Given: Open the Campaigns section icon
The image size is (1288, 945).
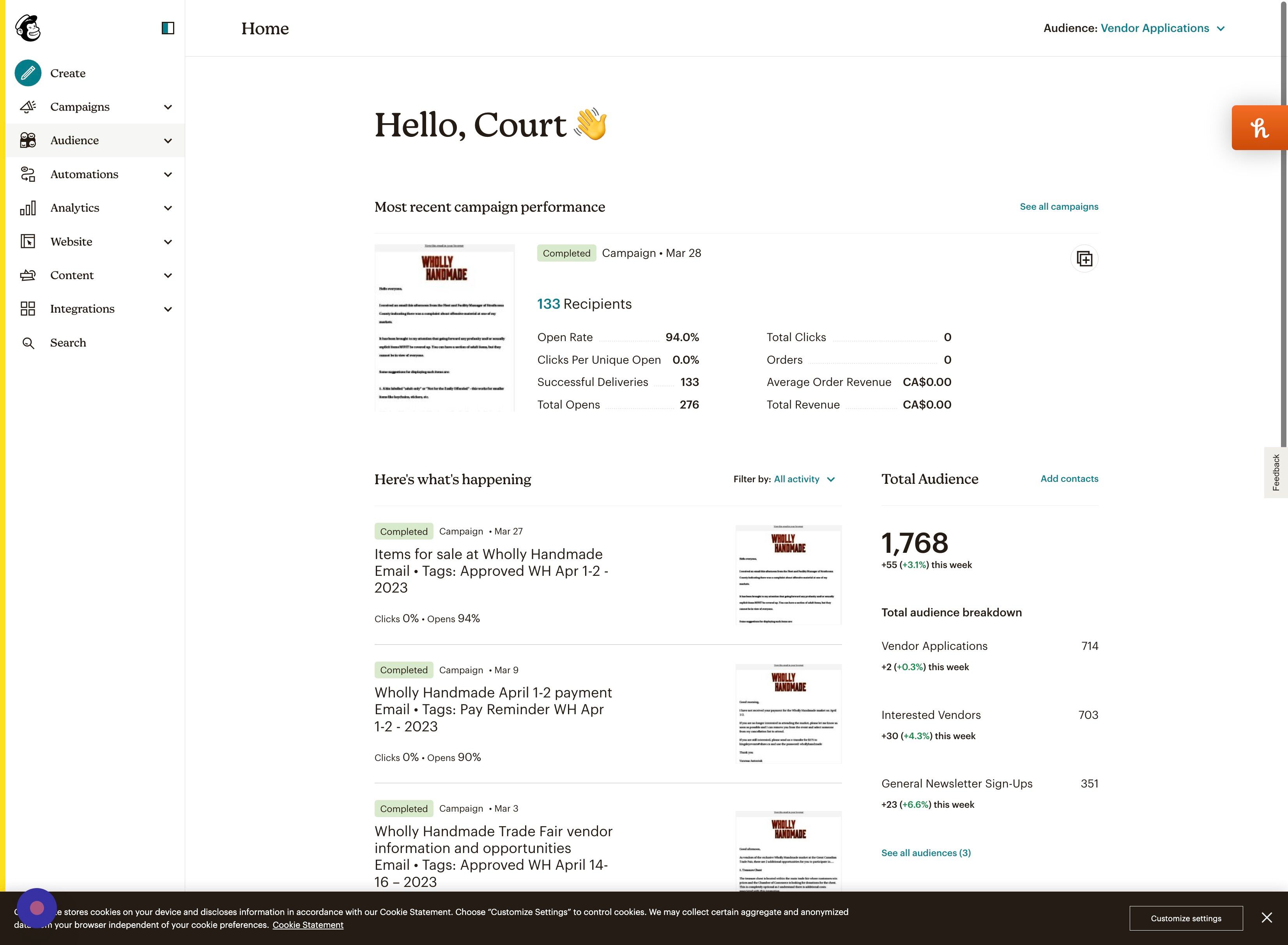Looking at the screenshot, I should pos(27,106).
